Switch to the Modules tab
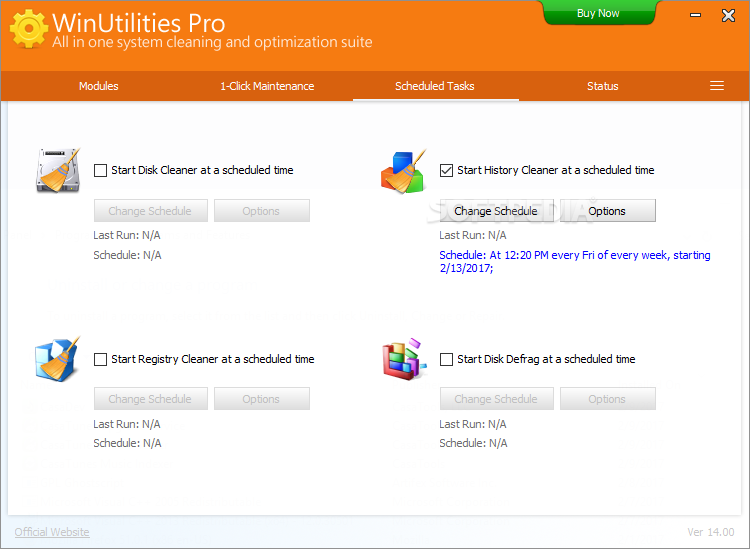 99,86
